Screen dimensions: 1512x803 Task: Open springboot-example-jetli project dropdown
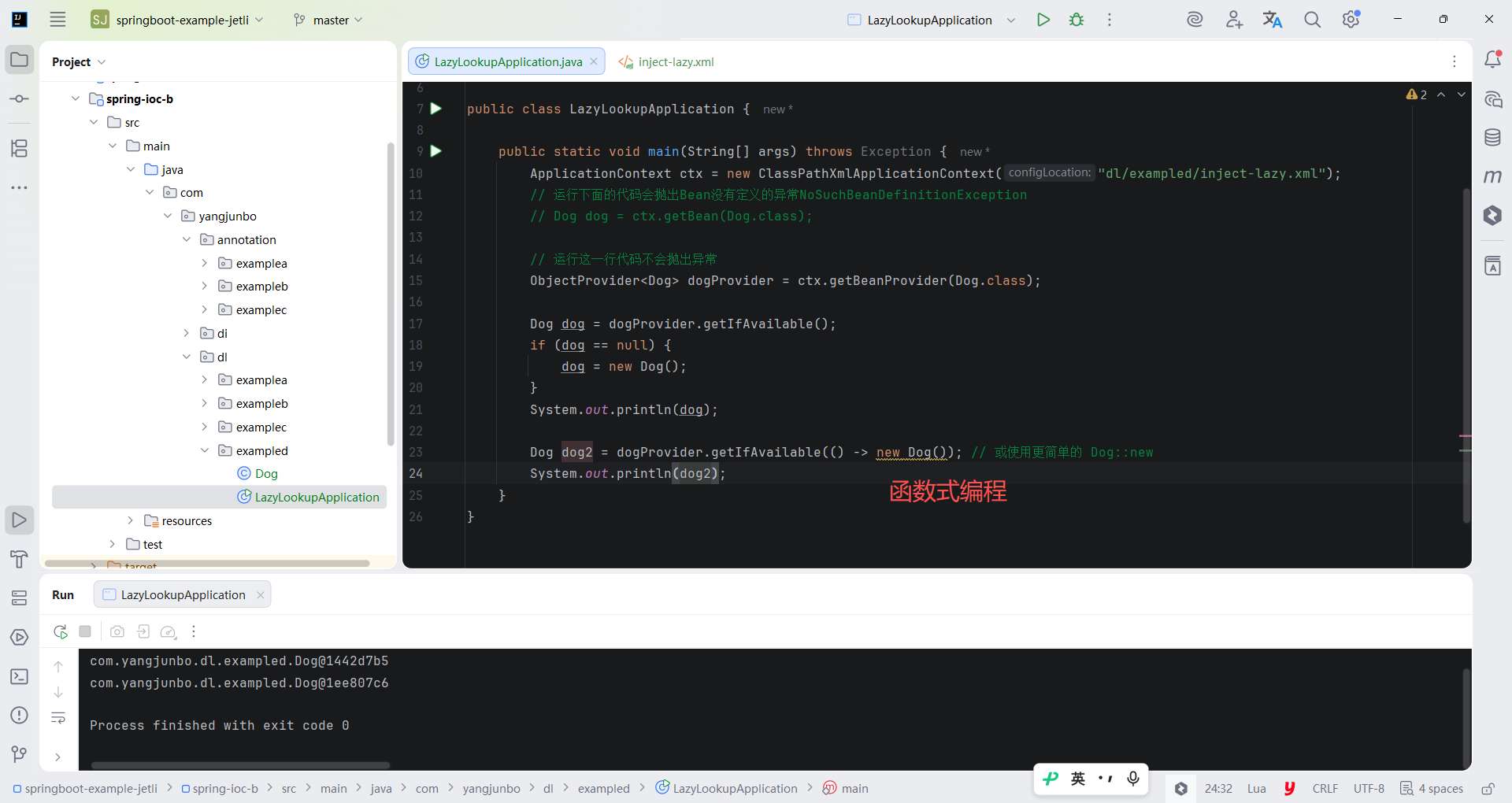click(x=177, y=20)
